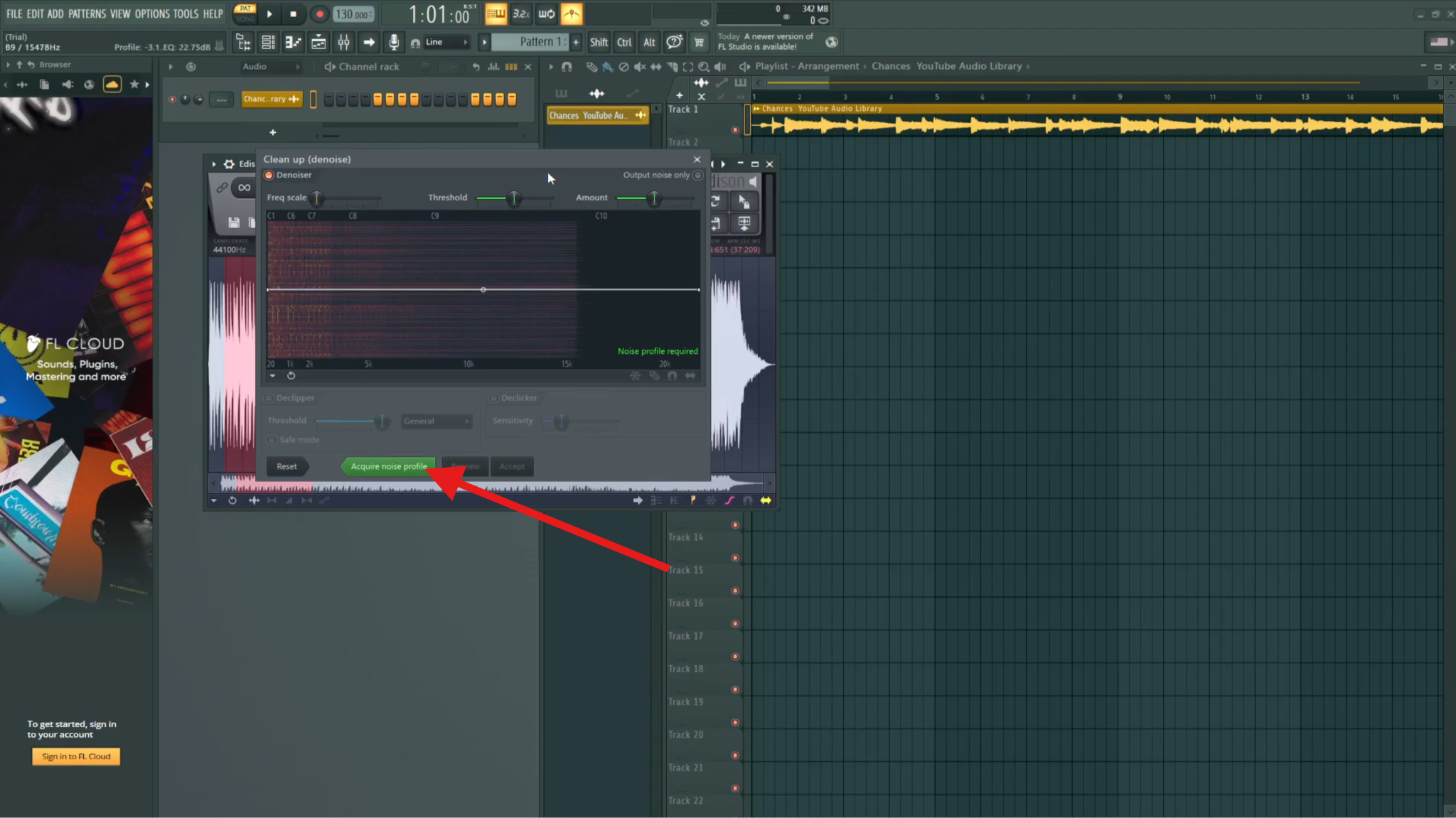
Task: Open the OPTIONS menu
Action: click(x=151, y=13)
